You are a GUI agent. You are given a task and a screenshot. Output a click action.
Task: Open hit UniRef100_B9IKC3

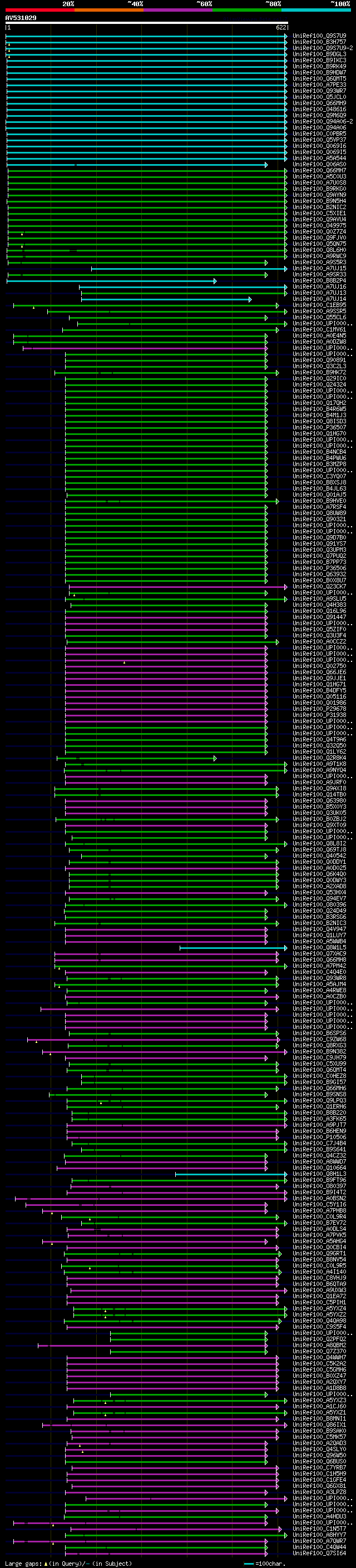319,60
